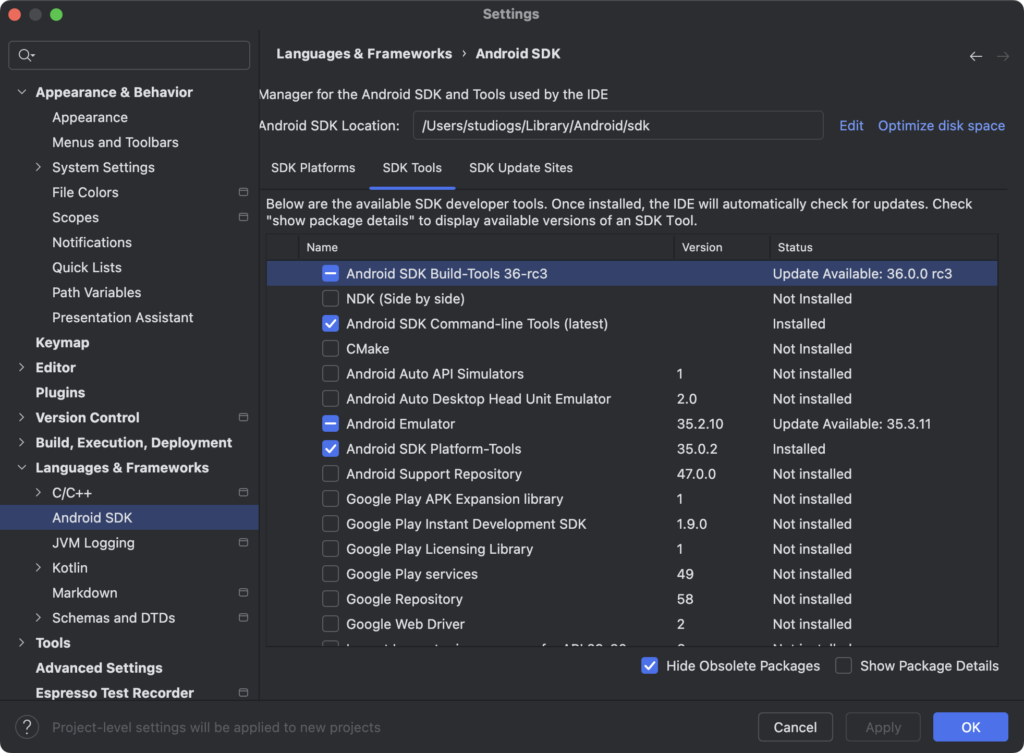This screenshot has height=753, width=1024.
Task: Click the search magnifier icon in settings
Action: tap(26, 56)
